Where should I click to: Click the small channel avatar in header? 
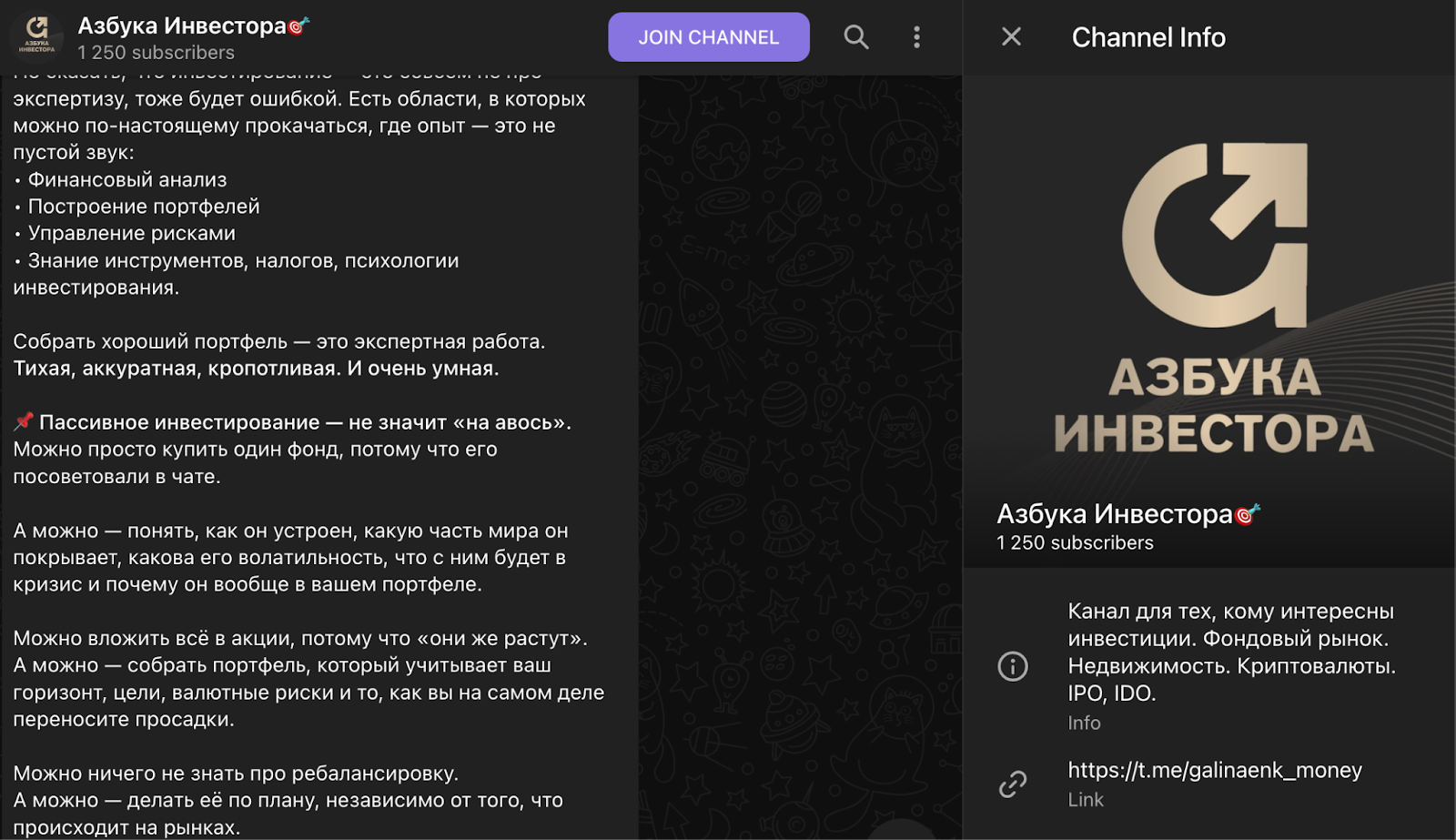[x=36, y=37]
